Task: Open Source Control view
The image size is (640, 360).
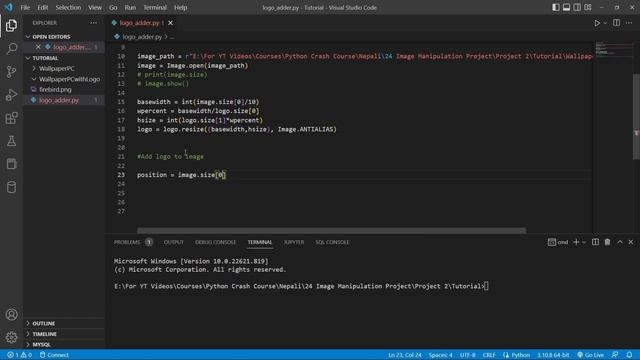Action: click(x=11, y=72)
